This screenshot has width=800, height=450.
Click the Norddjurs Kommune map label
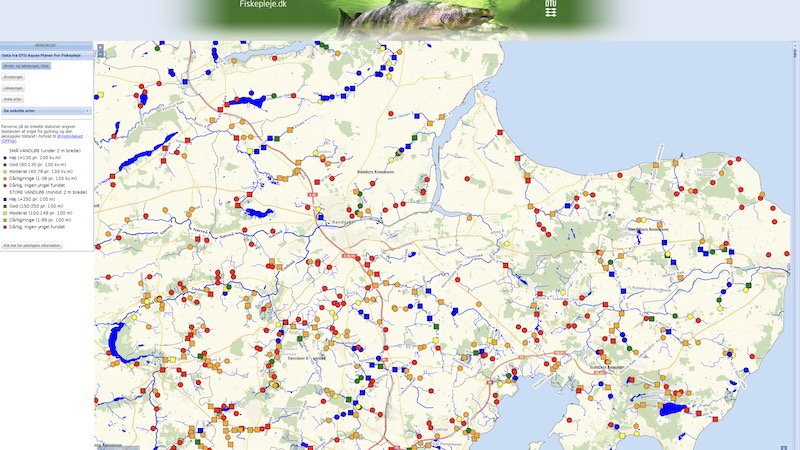tap(648, 230)
